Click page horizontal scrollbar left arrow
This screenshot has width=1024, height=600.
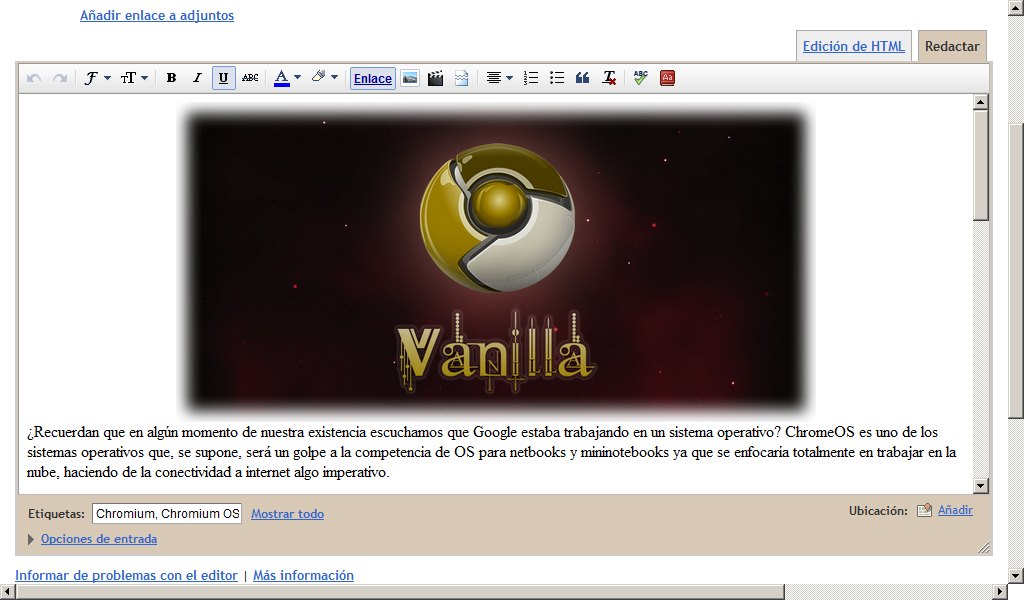click(7, 592)
